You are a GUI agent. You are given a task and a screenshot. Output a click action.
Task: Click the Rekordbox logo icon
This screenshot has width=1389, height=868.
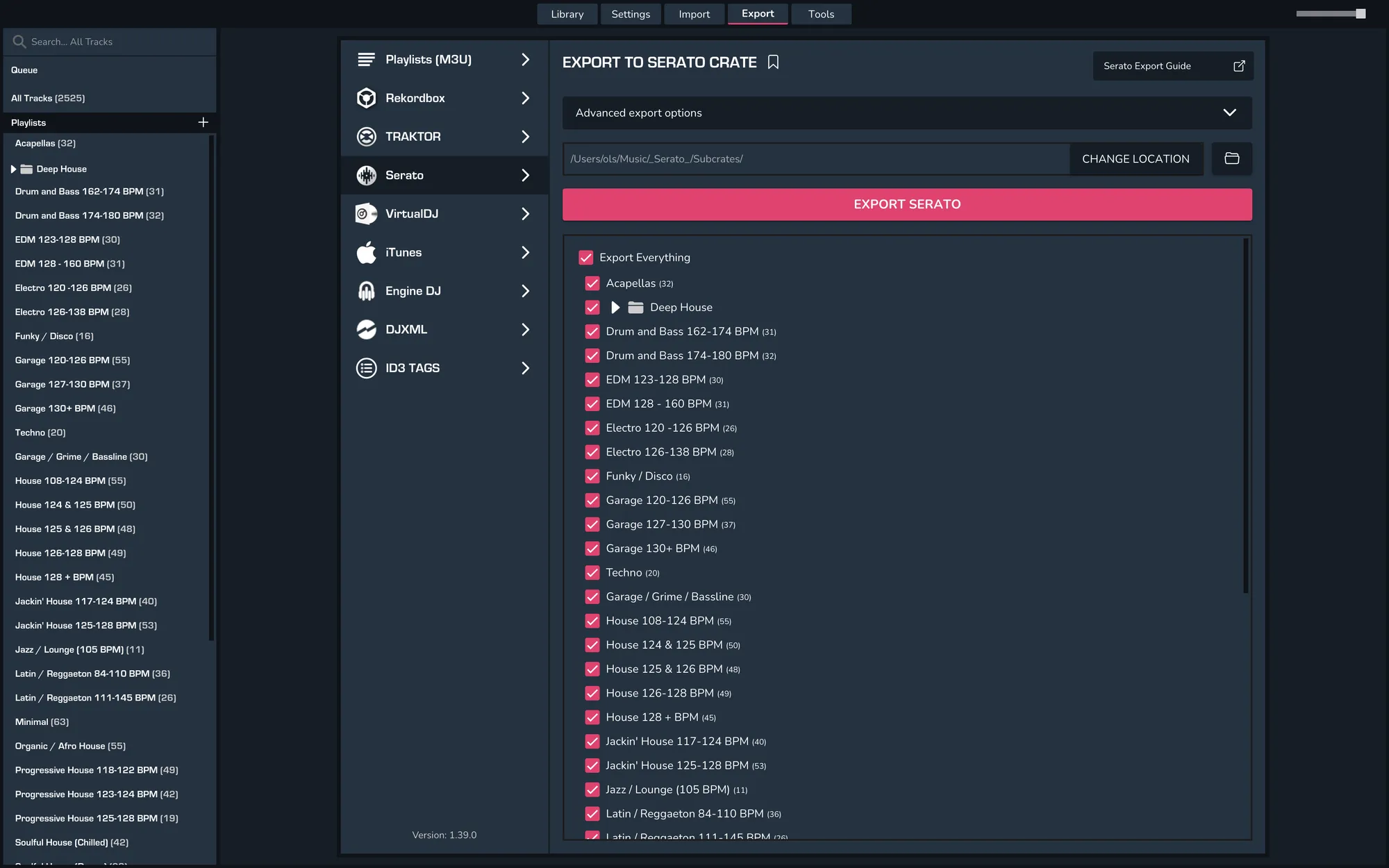(x=366, y=98)
